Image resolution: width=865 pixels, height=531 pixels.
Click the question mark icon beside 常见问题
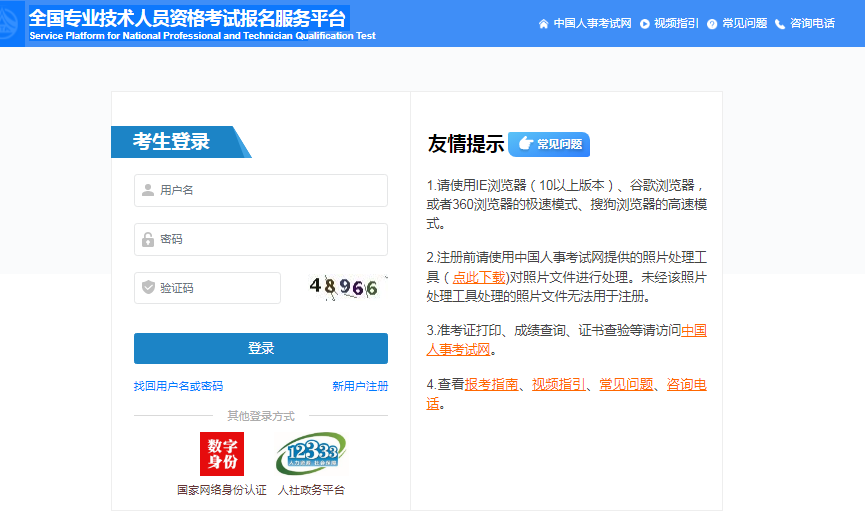pos(712,23)
